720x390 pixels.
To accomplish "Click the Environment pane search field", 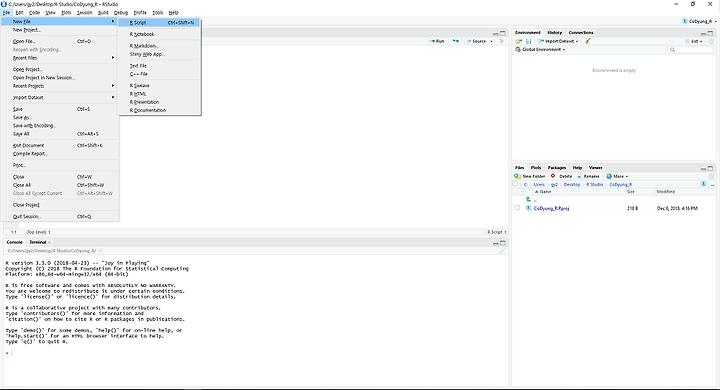I will [x=691, y=50].
